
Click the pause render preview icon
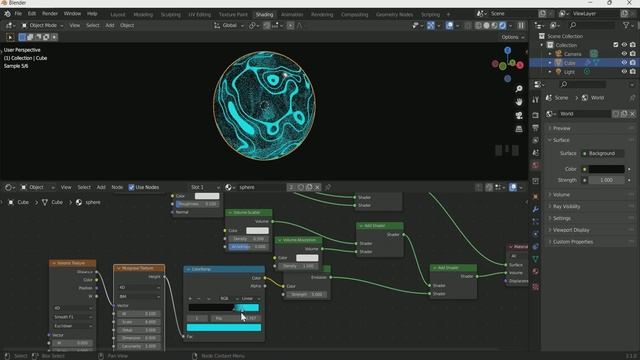pos(521,25)
